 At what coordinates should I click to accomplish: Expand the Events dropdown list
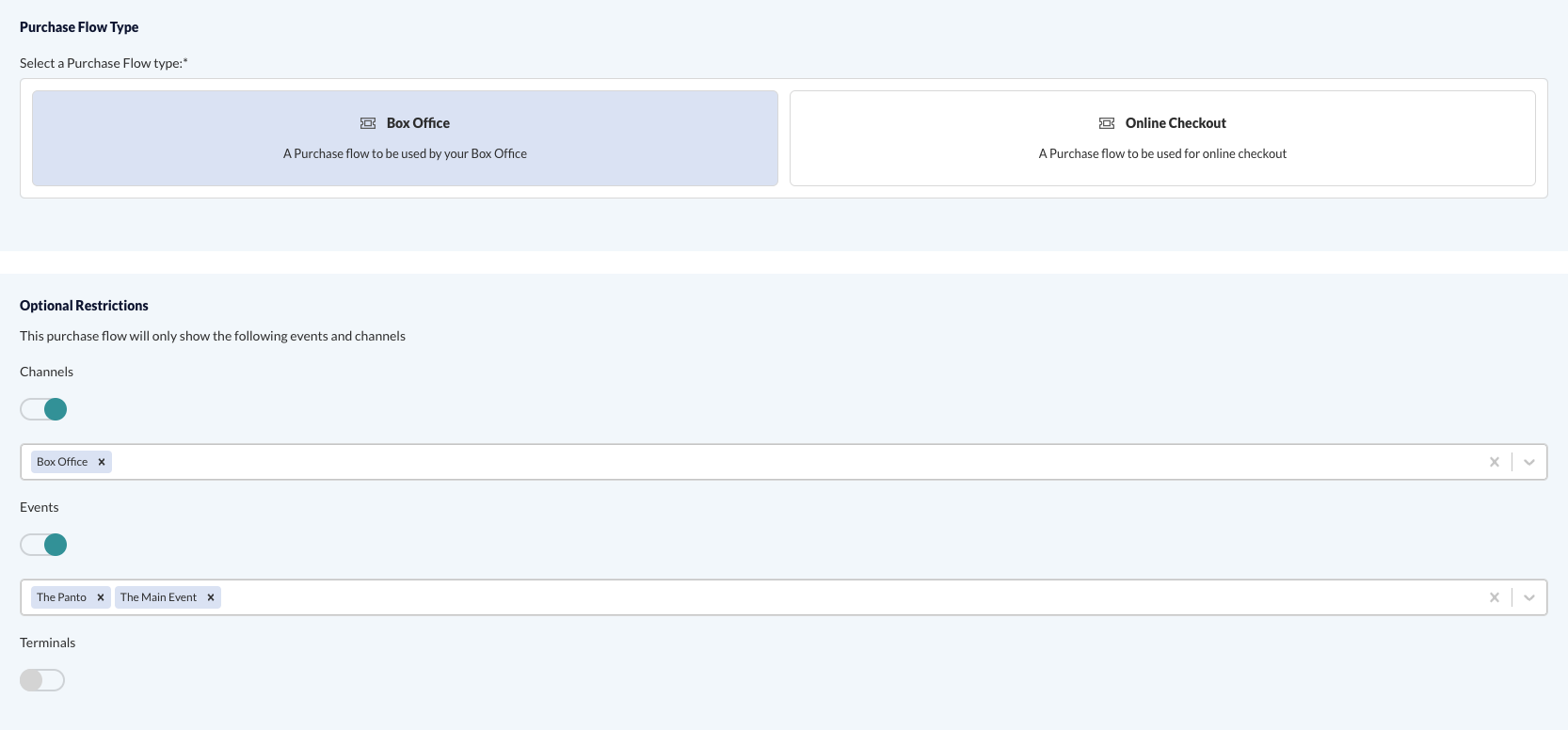pos(1529,597)
